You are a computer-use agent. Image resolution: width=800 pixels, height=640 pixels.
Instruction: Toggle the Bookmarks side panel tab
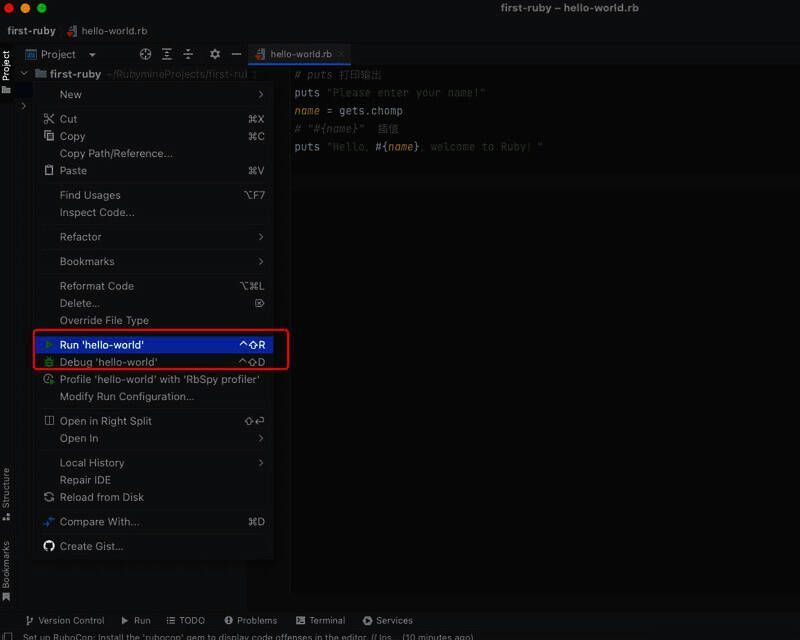[x=6, y=570]
